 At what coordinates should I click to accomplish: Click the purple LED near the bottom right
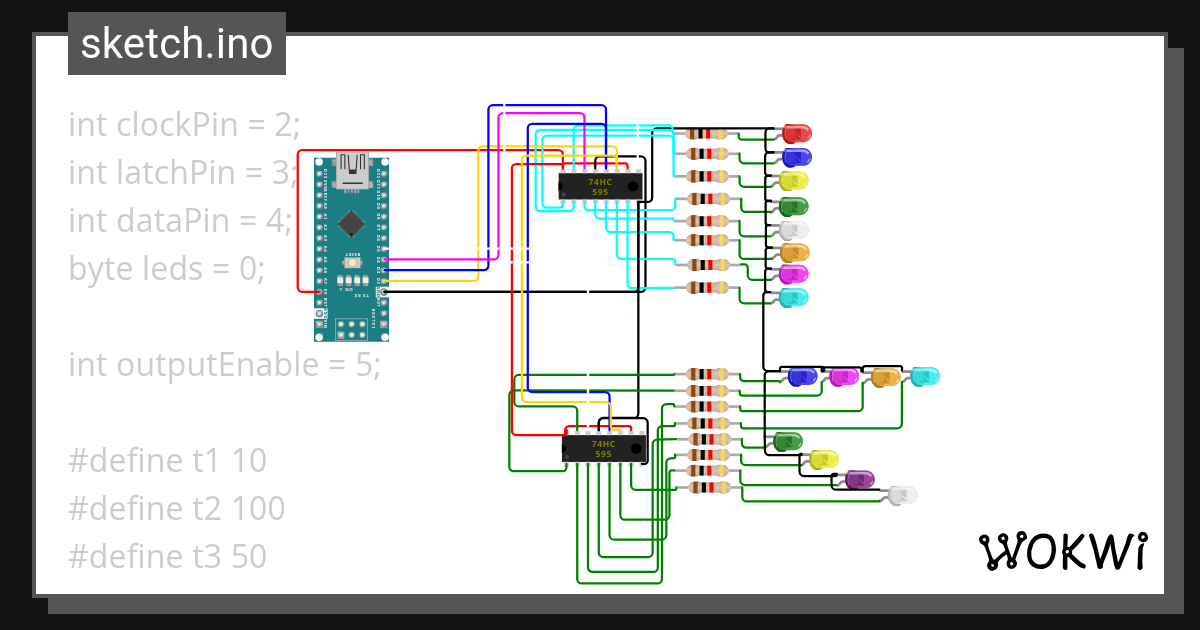pyautogui.click(x=862, y=478)
